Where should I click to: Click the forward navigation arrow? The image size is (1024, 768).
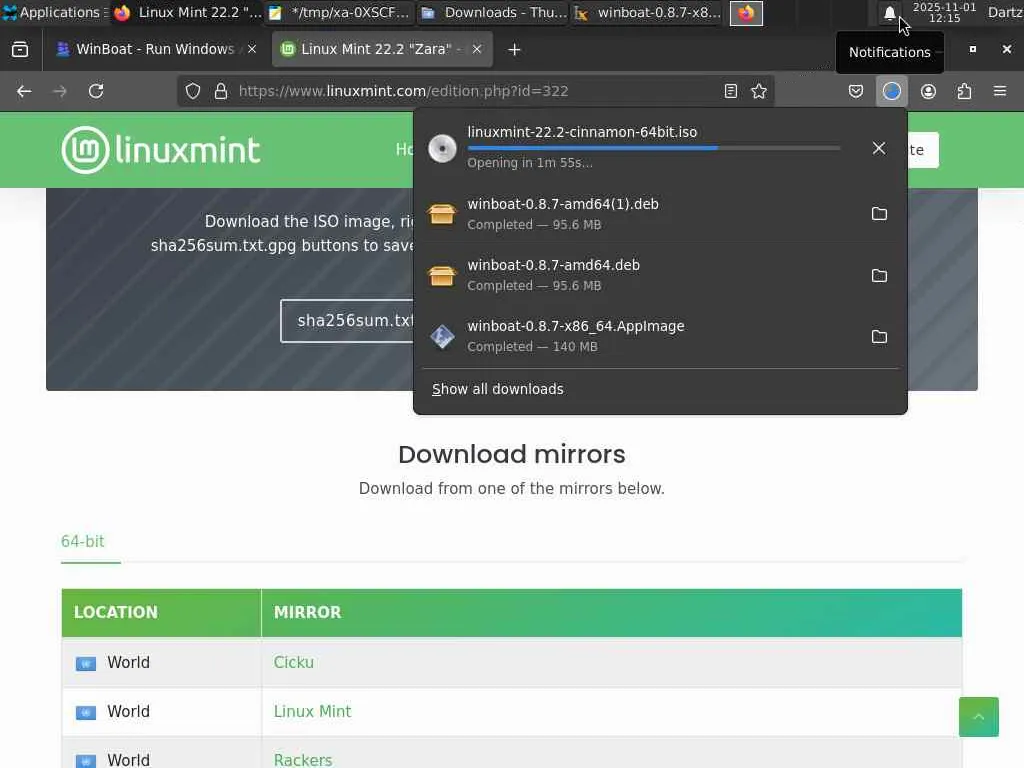[x=59, y=91]
